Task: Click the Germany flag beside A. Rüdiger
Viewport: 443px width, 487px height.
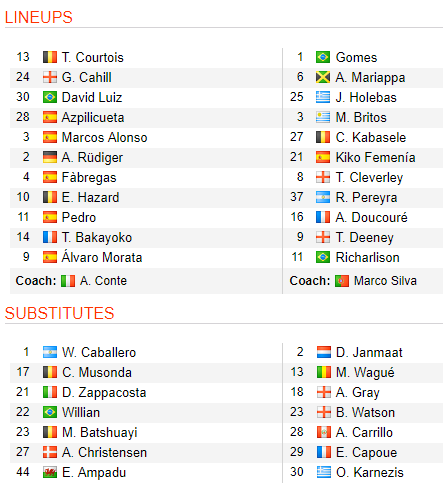Action: tap(50, 157)
